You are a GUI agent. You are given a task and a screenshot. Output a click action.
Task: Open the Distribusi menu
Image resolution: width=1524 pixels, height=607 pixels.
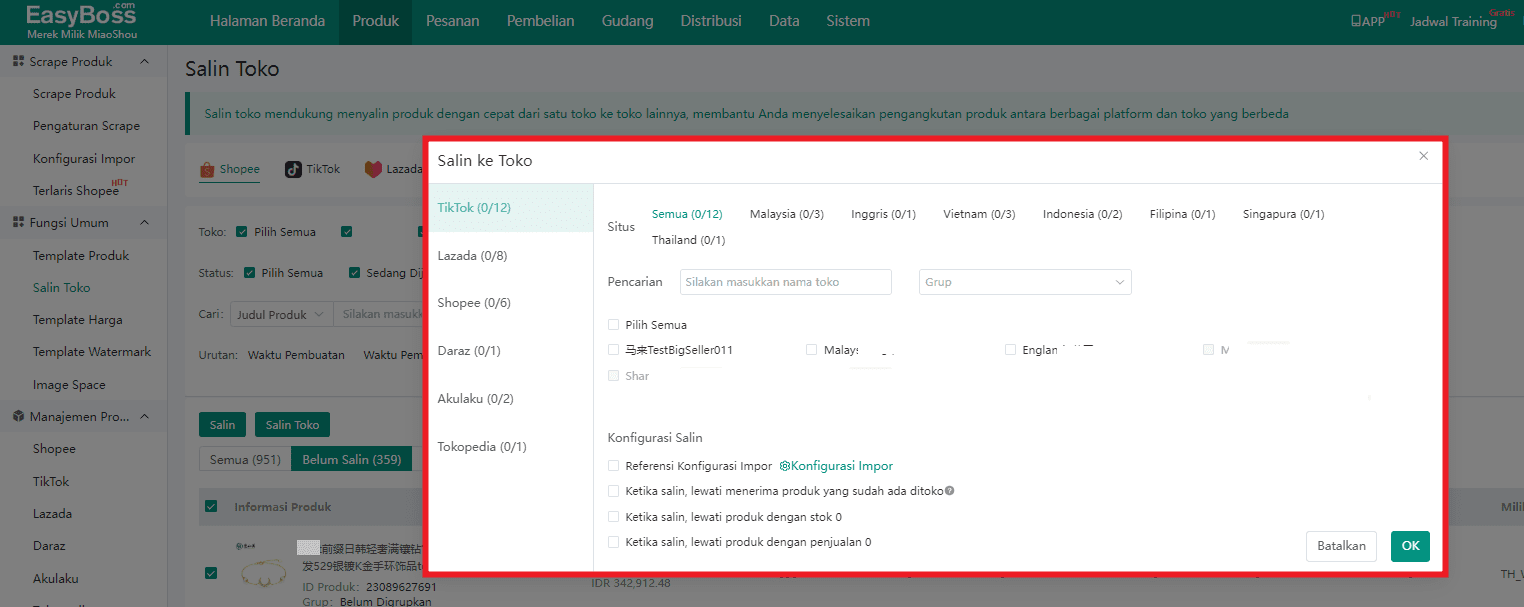pyautogui.click(x=711, y=21)
